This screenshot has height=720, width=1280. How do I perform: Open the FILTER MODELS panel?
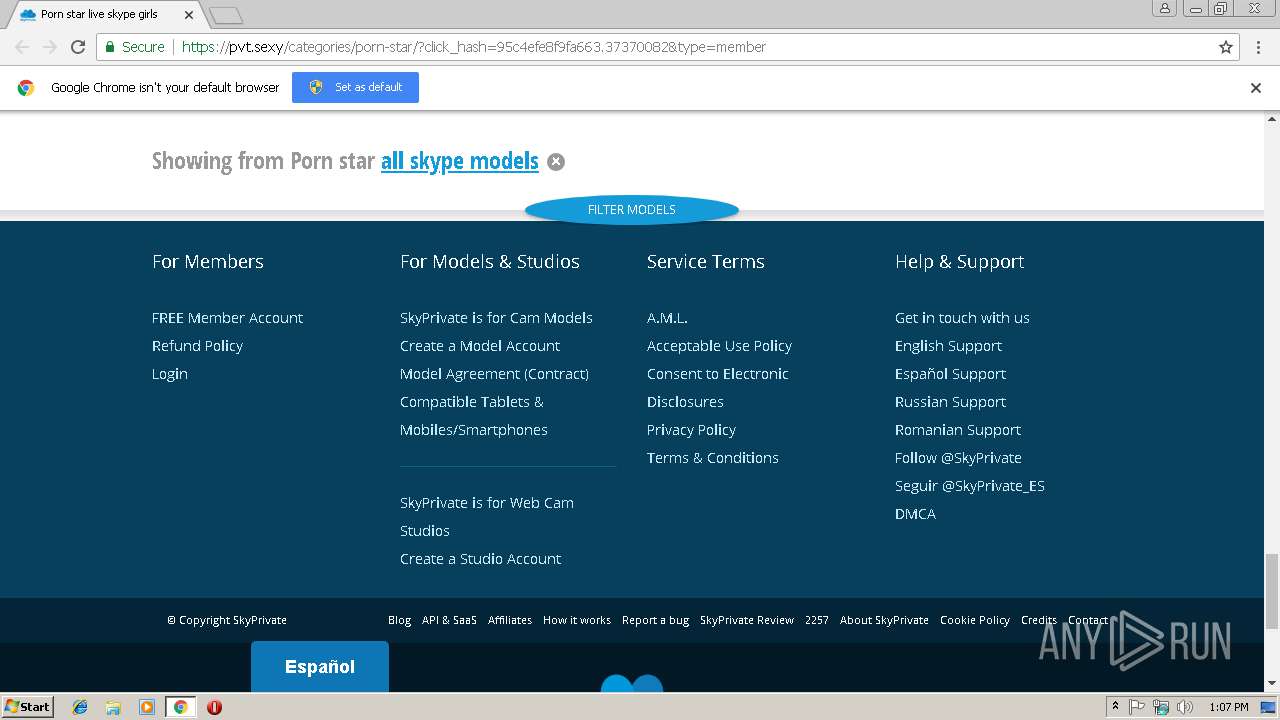632,209
